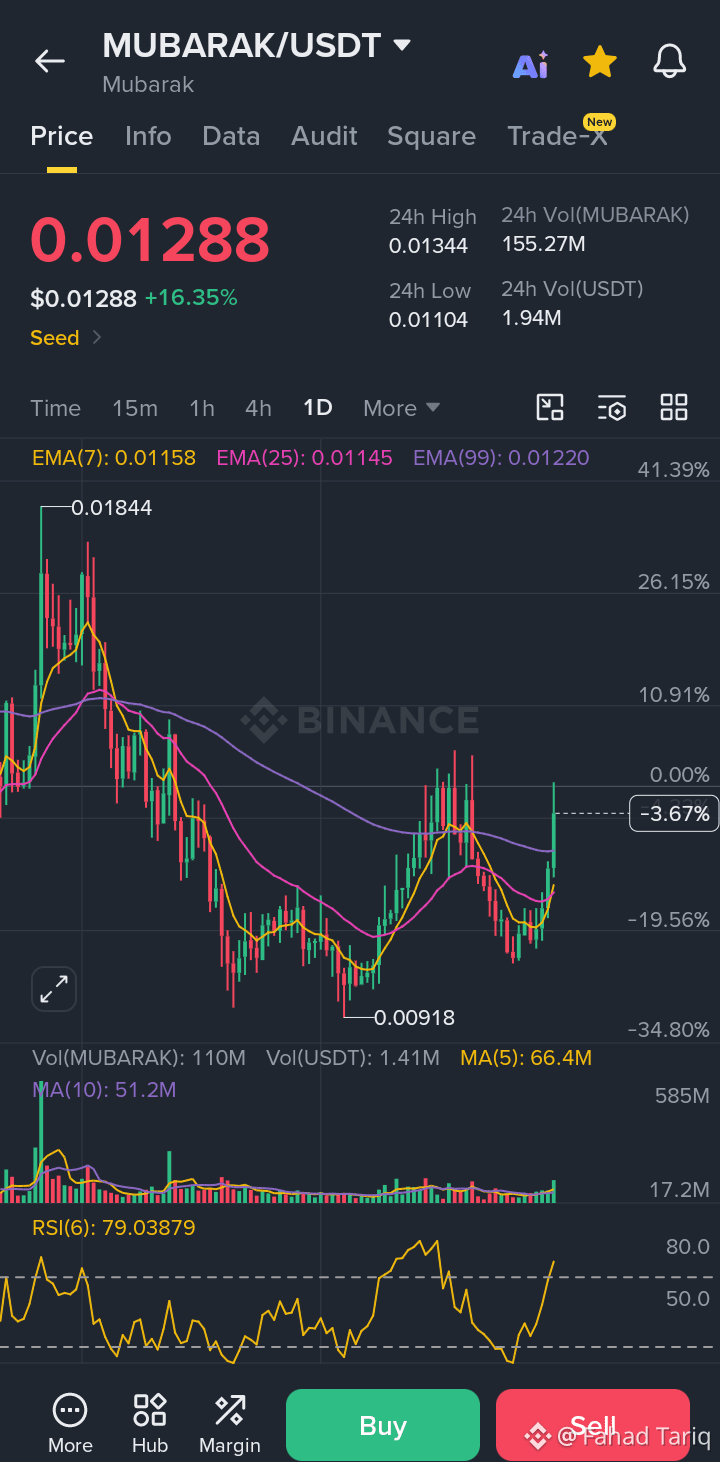
Task: Expand chart to fullscreen icon
Action: 53,990
